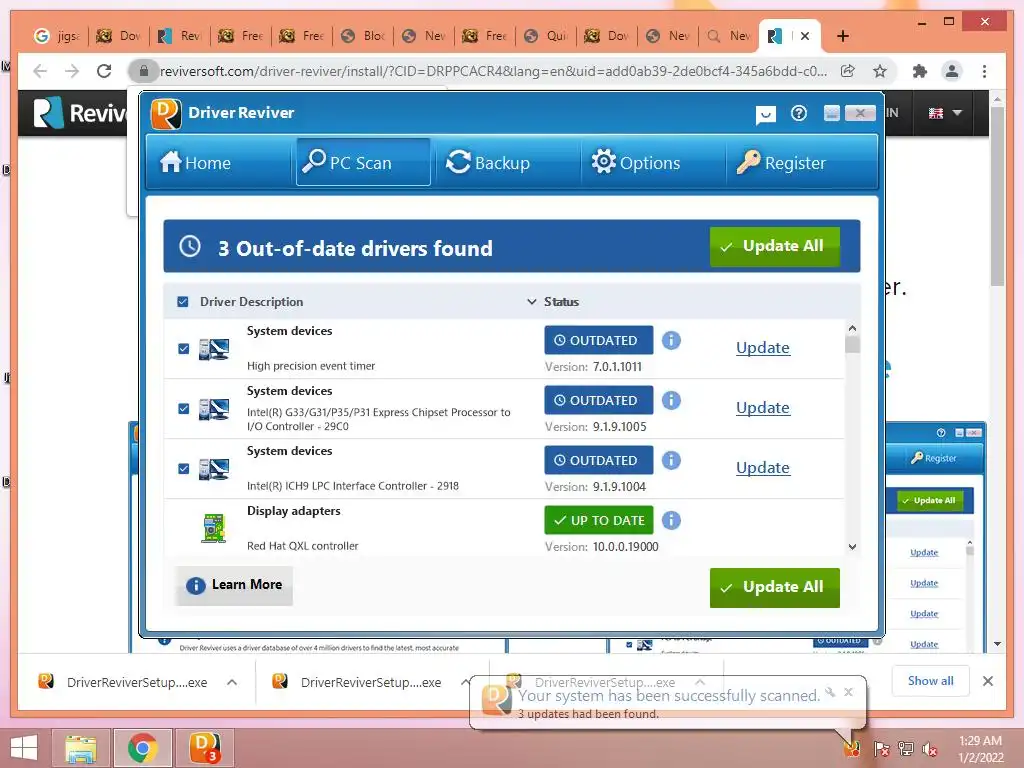Click the Driver Reviver taskbar icon

[204, 748]
